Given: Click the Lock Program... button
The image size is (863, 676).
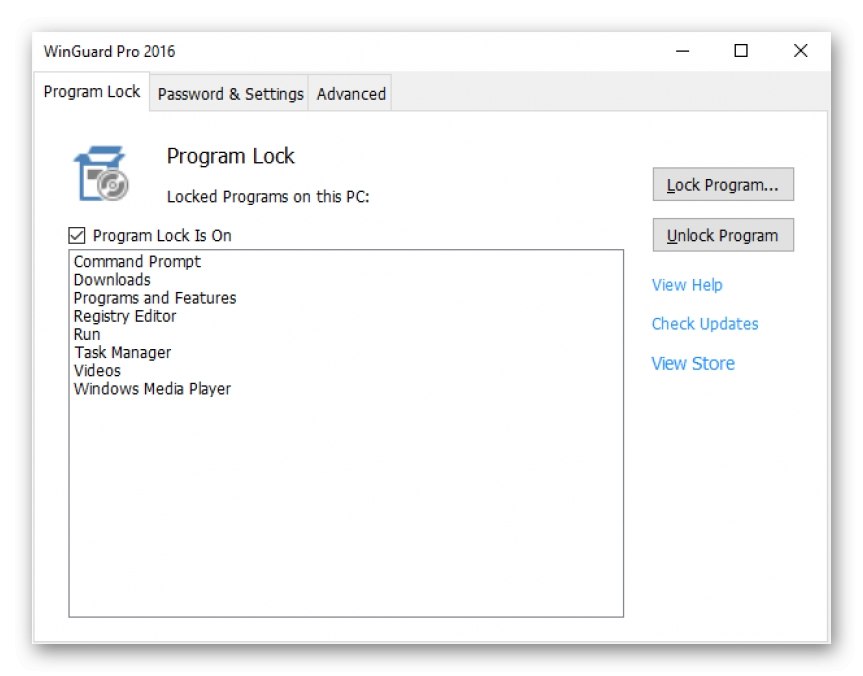Looking at the screenshot, I should tap(723, 184).
